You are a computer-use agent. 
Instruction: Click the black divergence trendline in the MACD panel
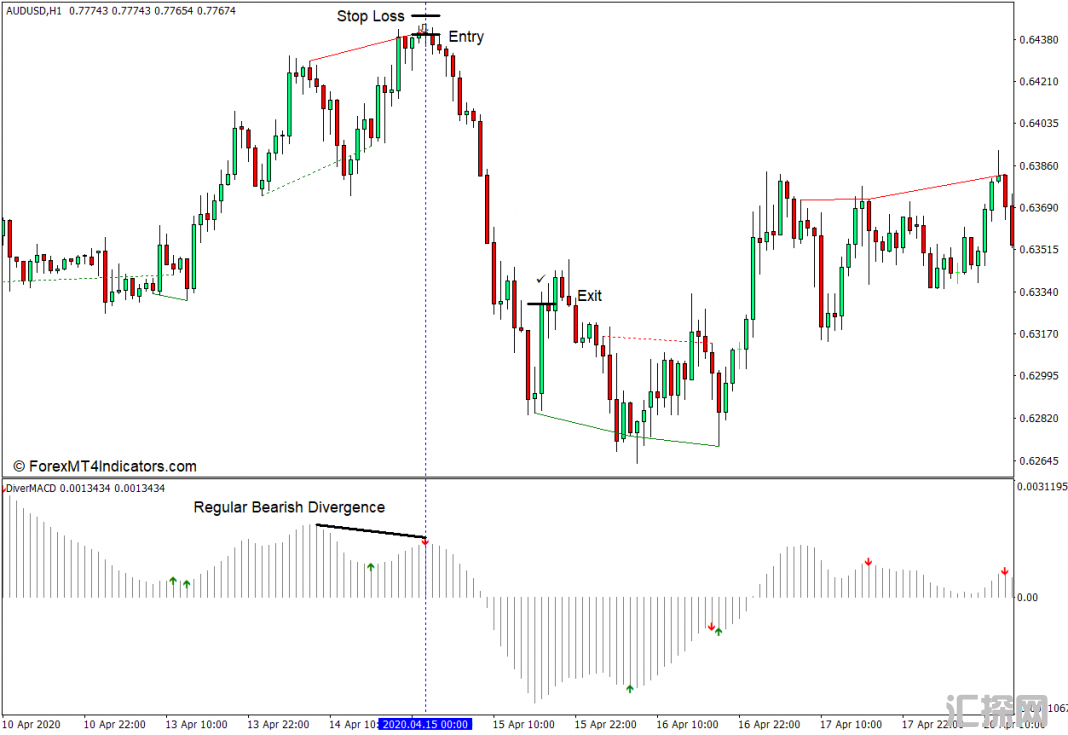pos(370,531)
